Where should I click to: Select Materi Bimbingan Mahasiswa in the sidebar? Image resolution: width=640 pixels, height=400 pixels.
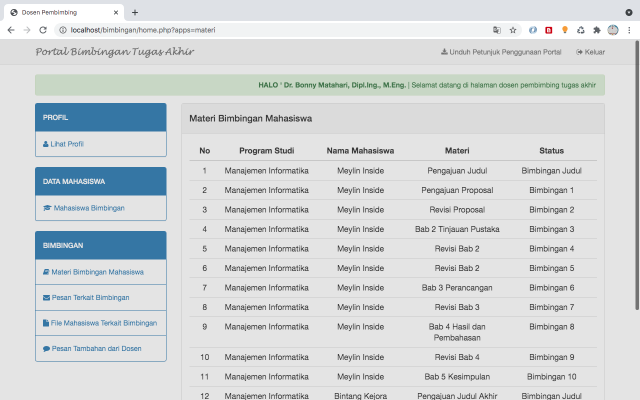pos(97,272)
